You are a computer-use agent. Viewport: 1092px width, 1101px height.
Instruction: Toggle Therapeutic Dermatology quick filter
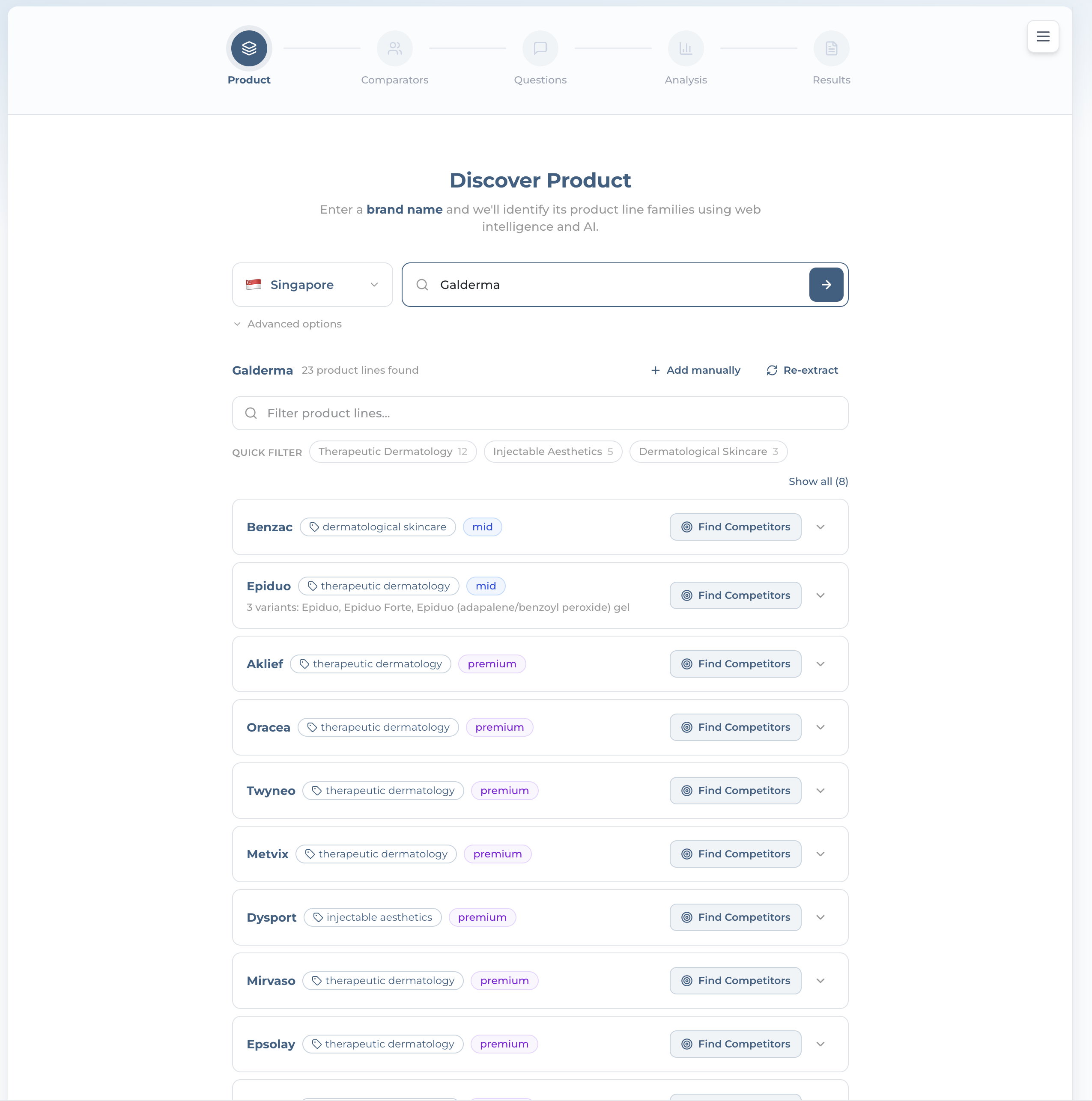[x=393, y=451]
